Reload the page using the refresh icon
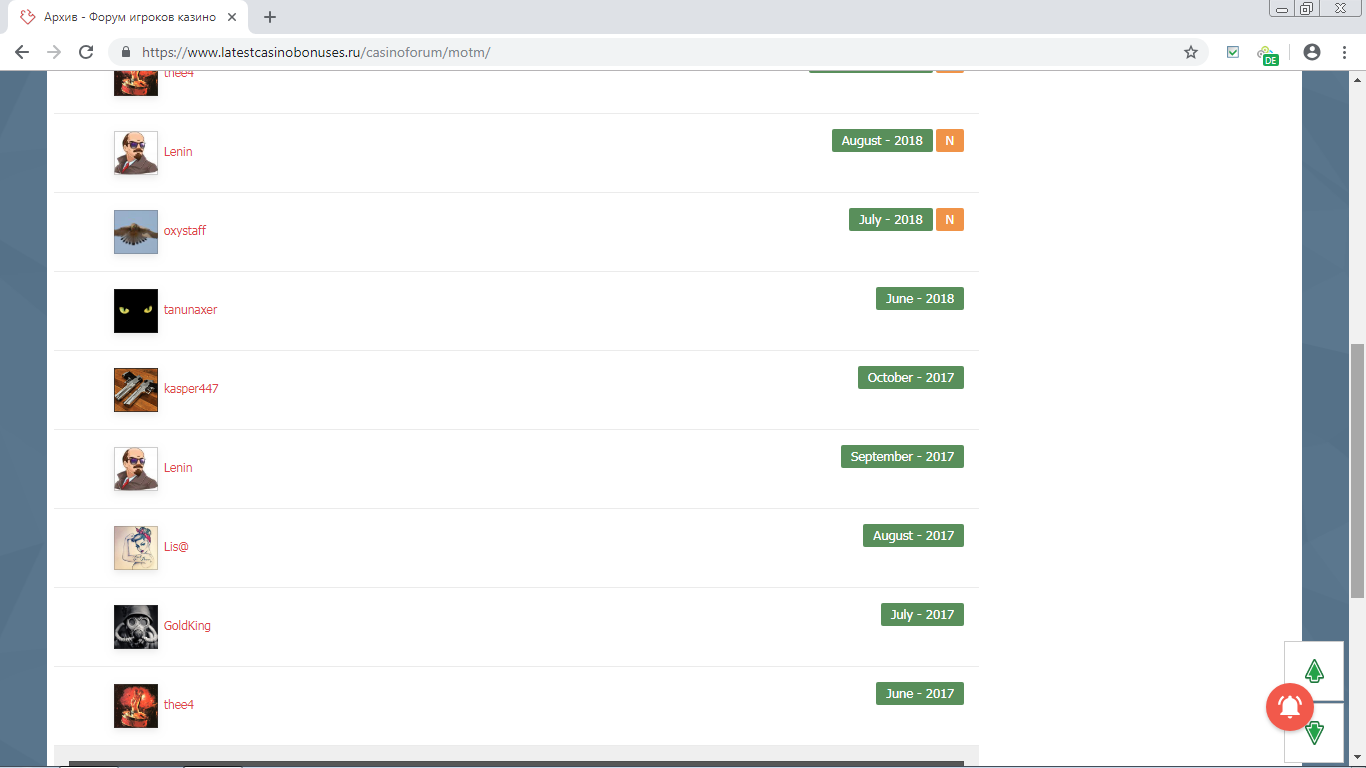 (x=86, y=52)
